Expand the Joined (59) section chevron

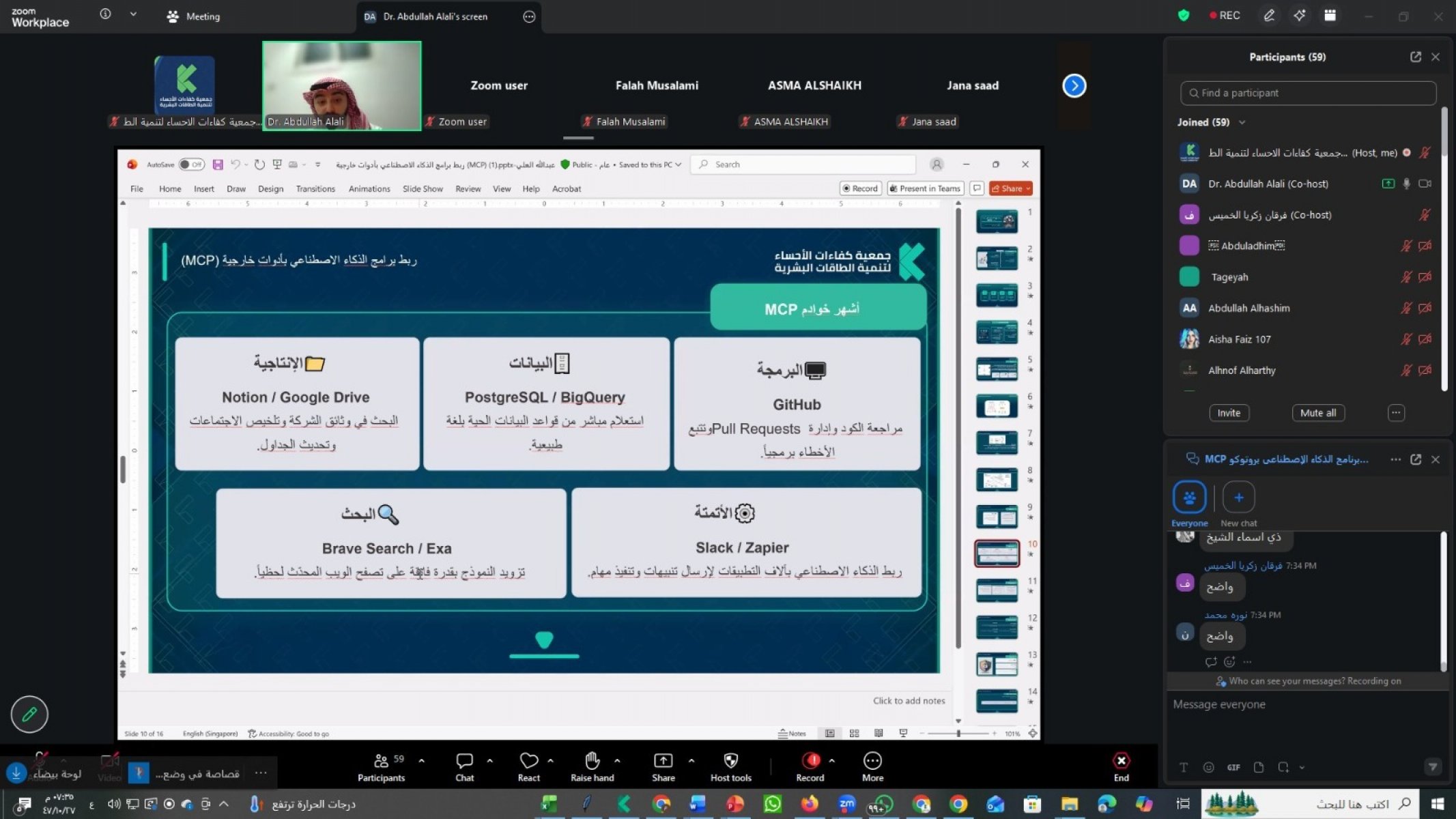point(1242,122)
